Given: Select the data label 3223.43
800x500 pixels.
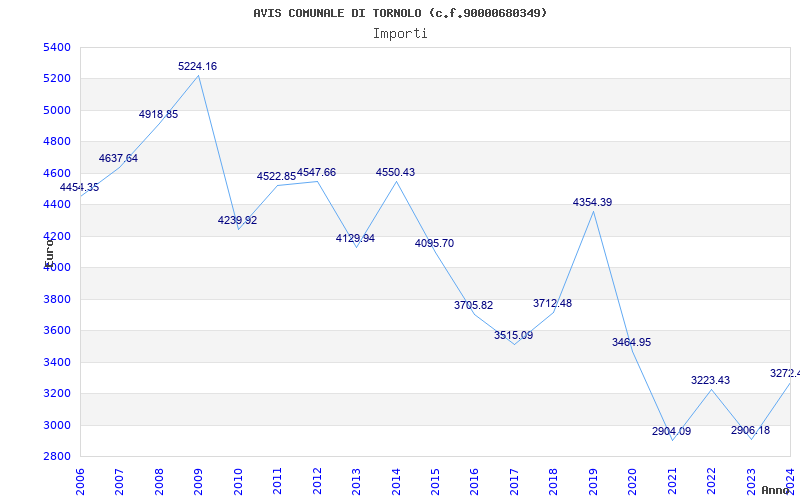Looking at the screenshot, I should 710,380.
